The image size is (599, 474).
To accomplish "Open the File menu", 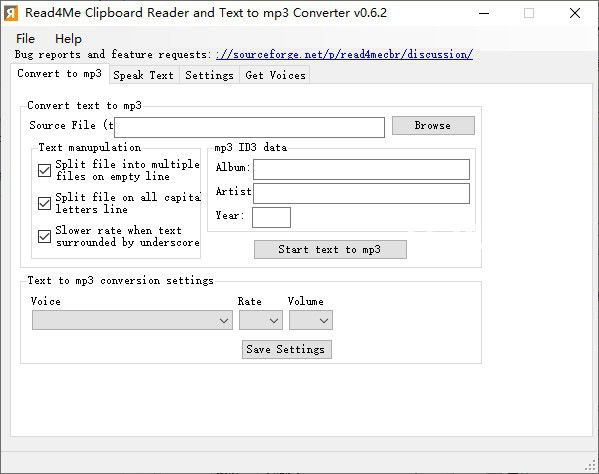I will point(25,39).
